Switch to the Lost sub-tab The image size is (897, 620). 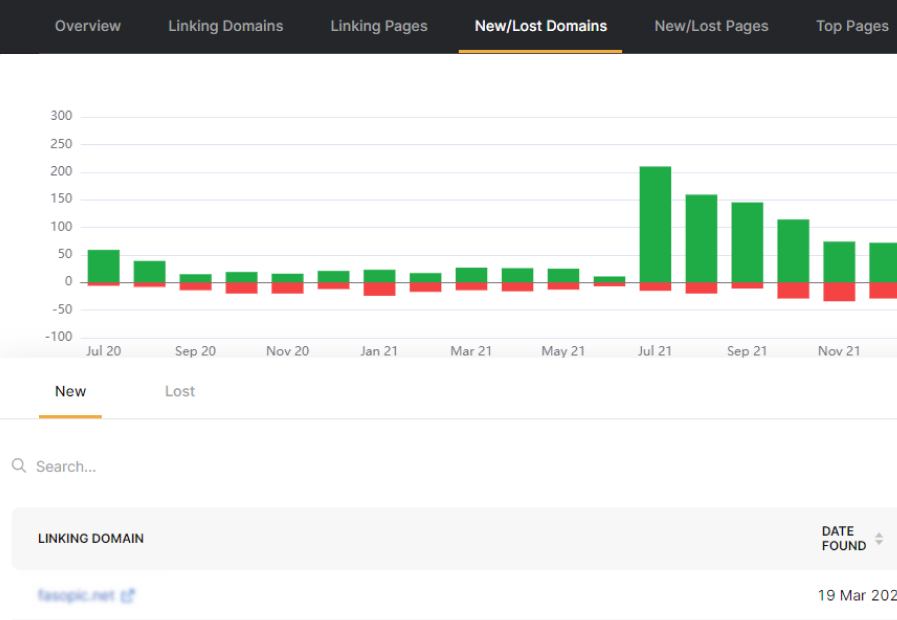pos(180,391)
